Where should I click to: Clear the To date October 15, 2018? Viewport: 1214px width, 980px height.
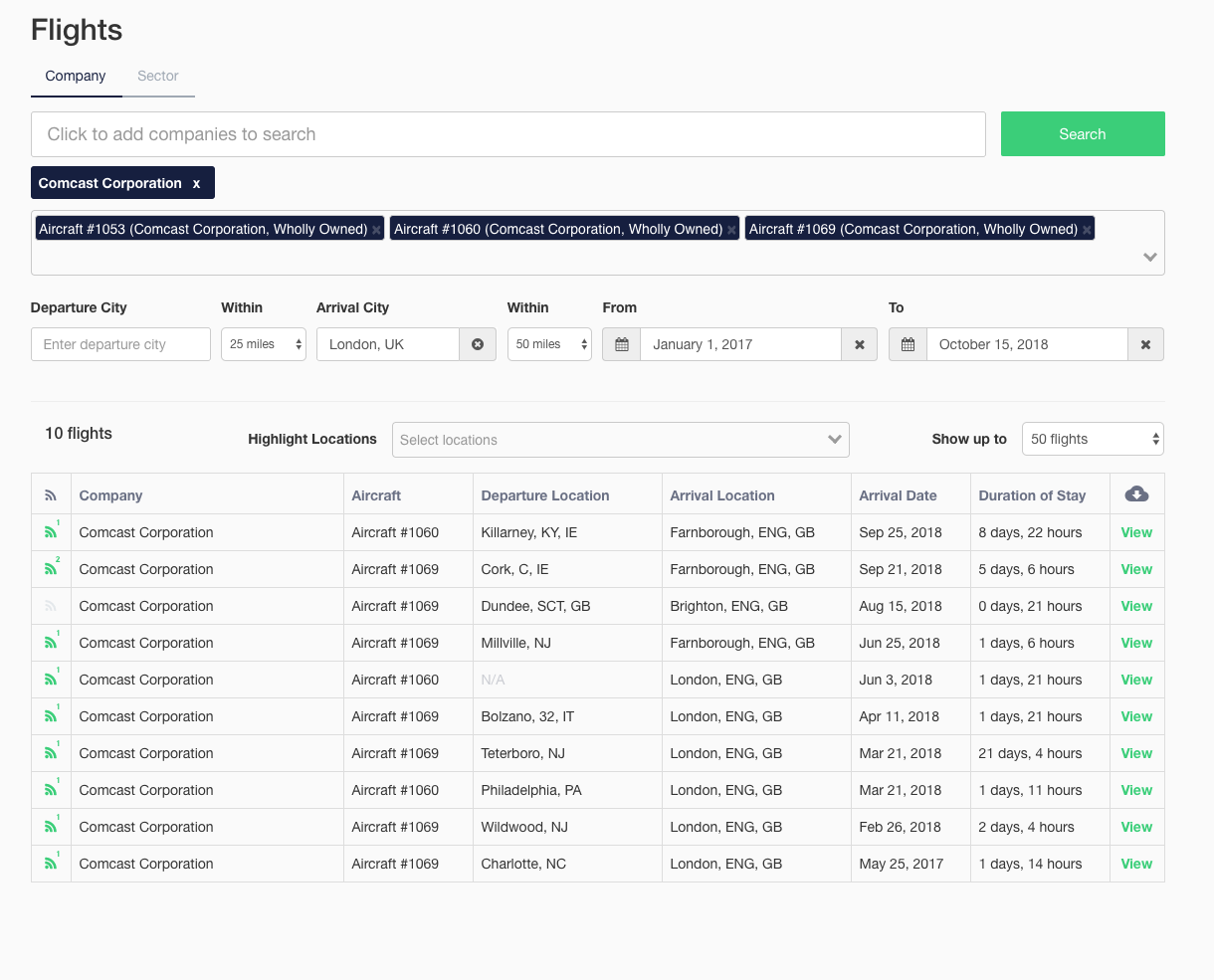click(1145, 344)
